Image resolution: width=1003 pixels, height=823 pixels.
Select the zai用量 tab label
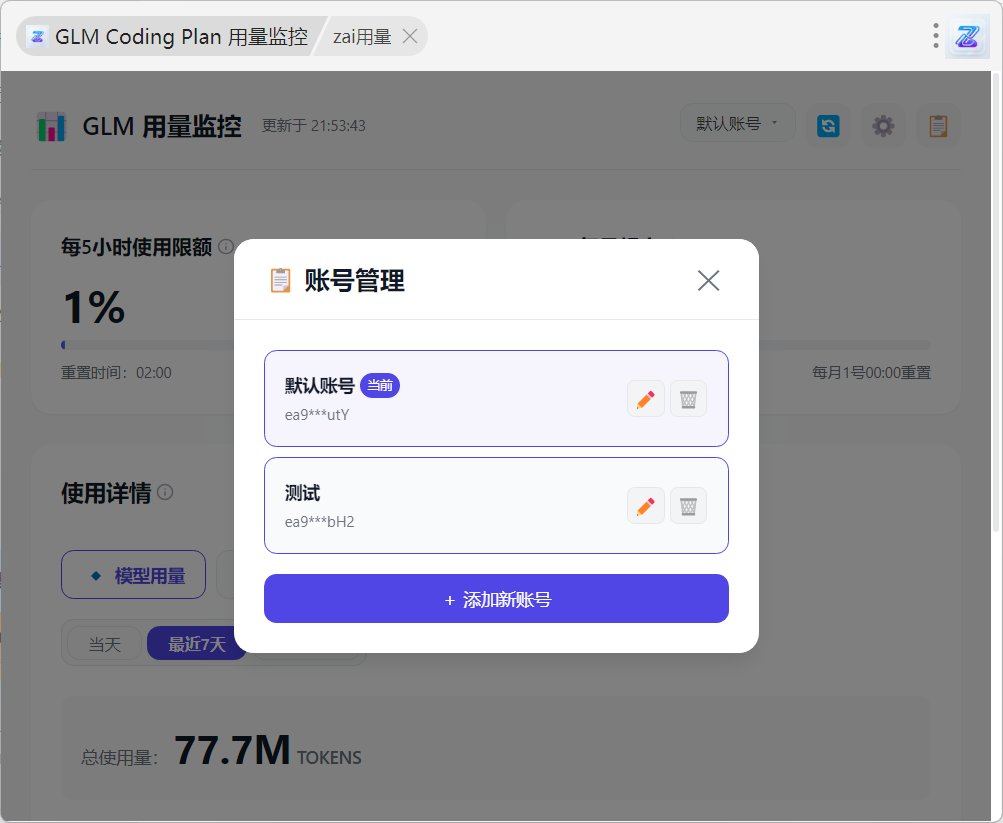tap(362, 36)
